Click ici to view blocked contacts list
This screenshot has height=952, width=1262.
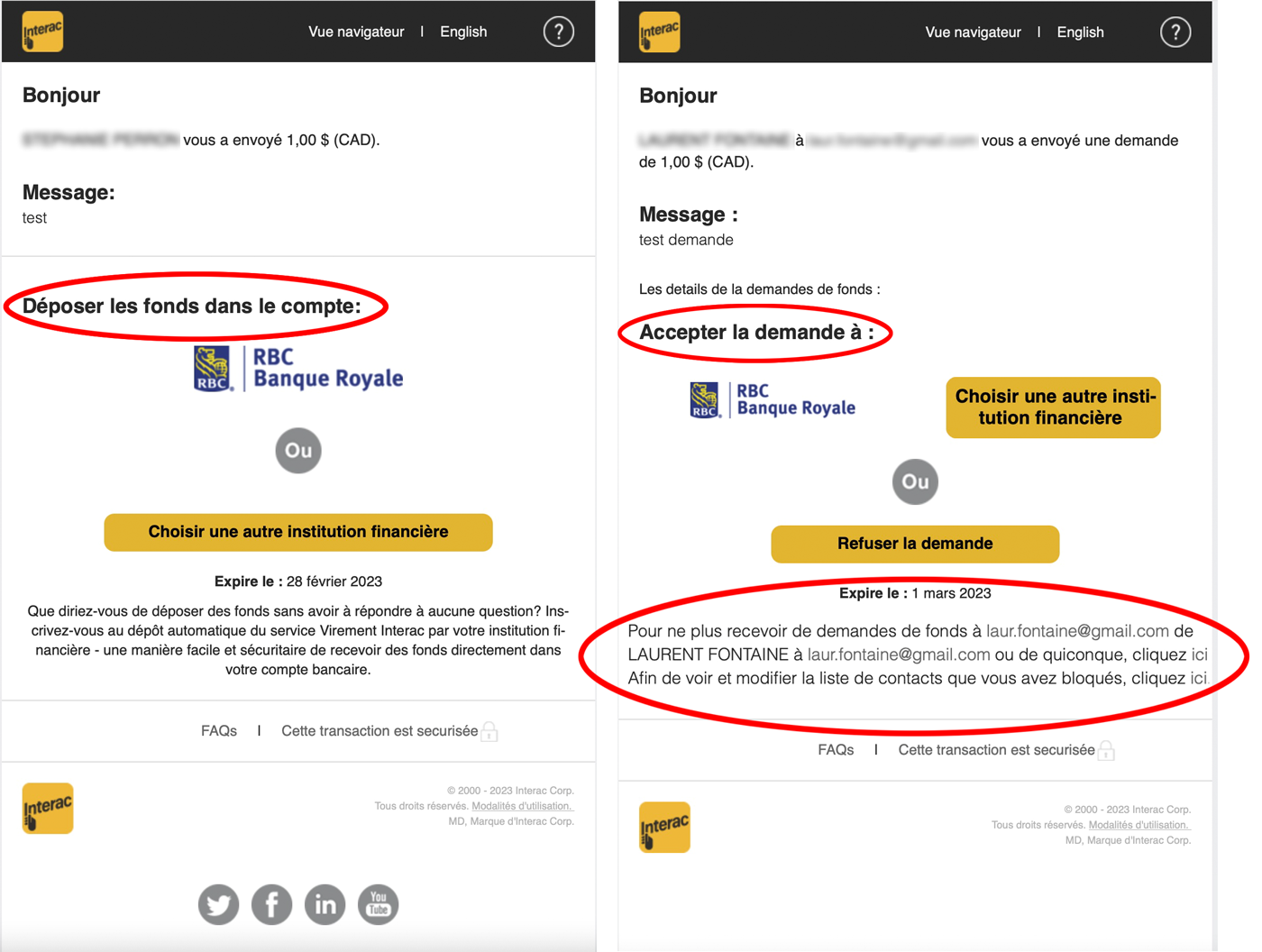point(1199,678)
